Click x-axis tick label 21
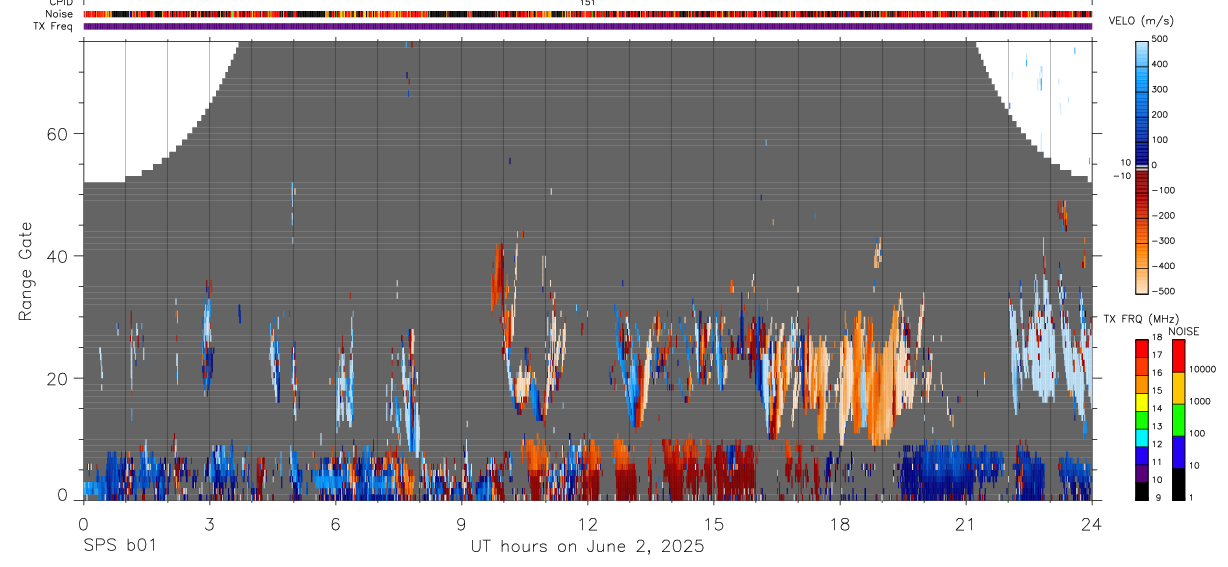The image size is (1228, 567). [965, 523]
